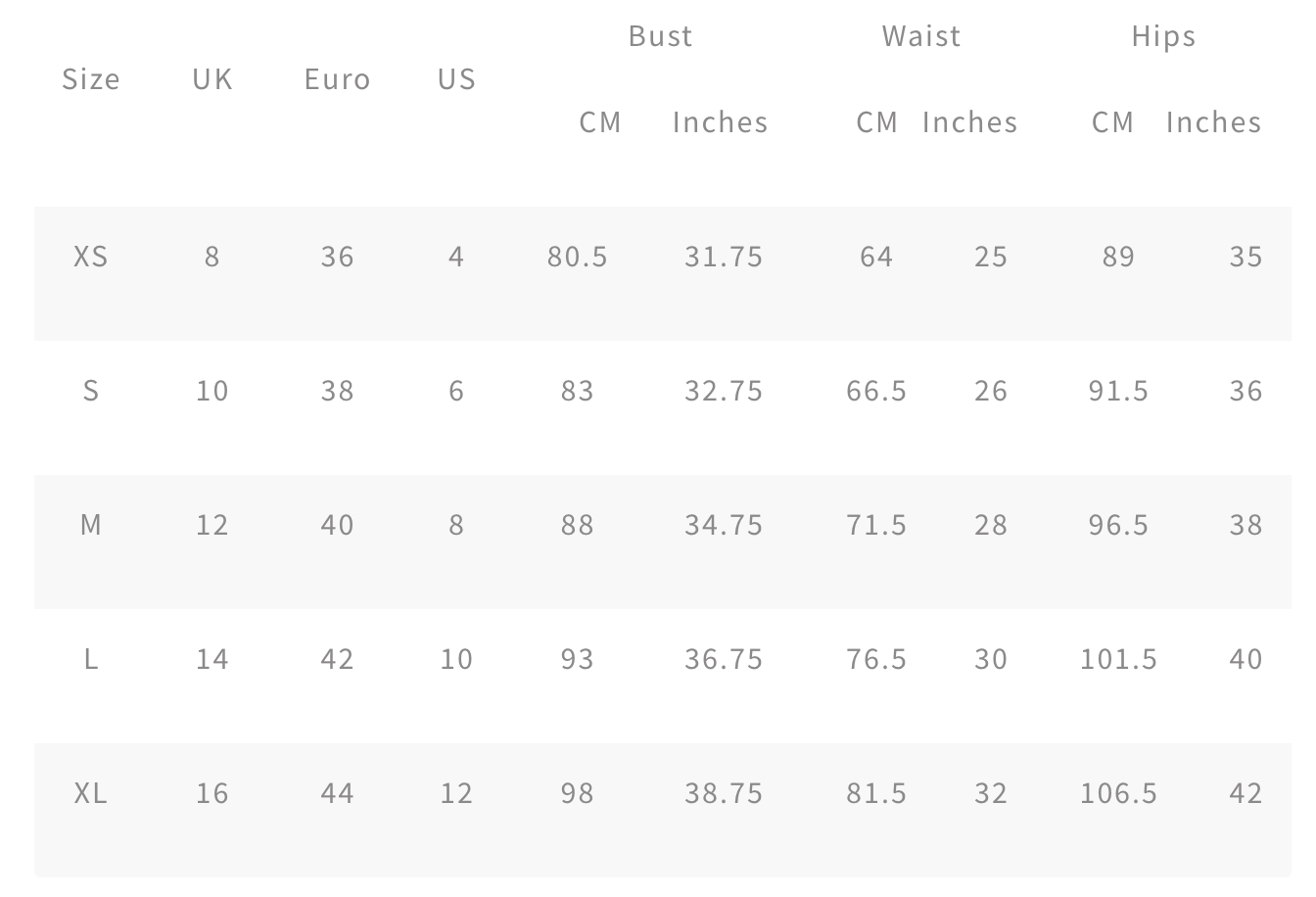Select the M size label

91,525
